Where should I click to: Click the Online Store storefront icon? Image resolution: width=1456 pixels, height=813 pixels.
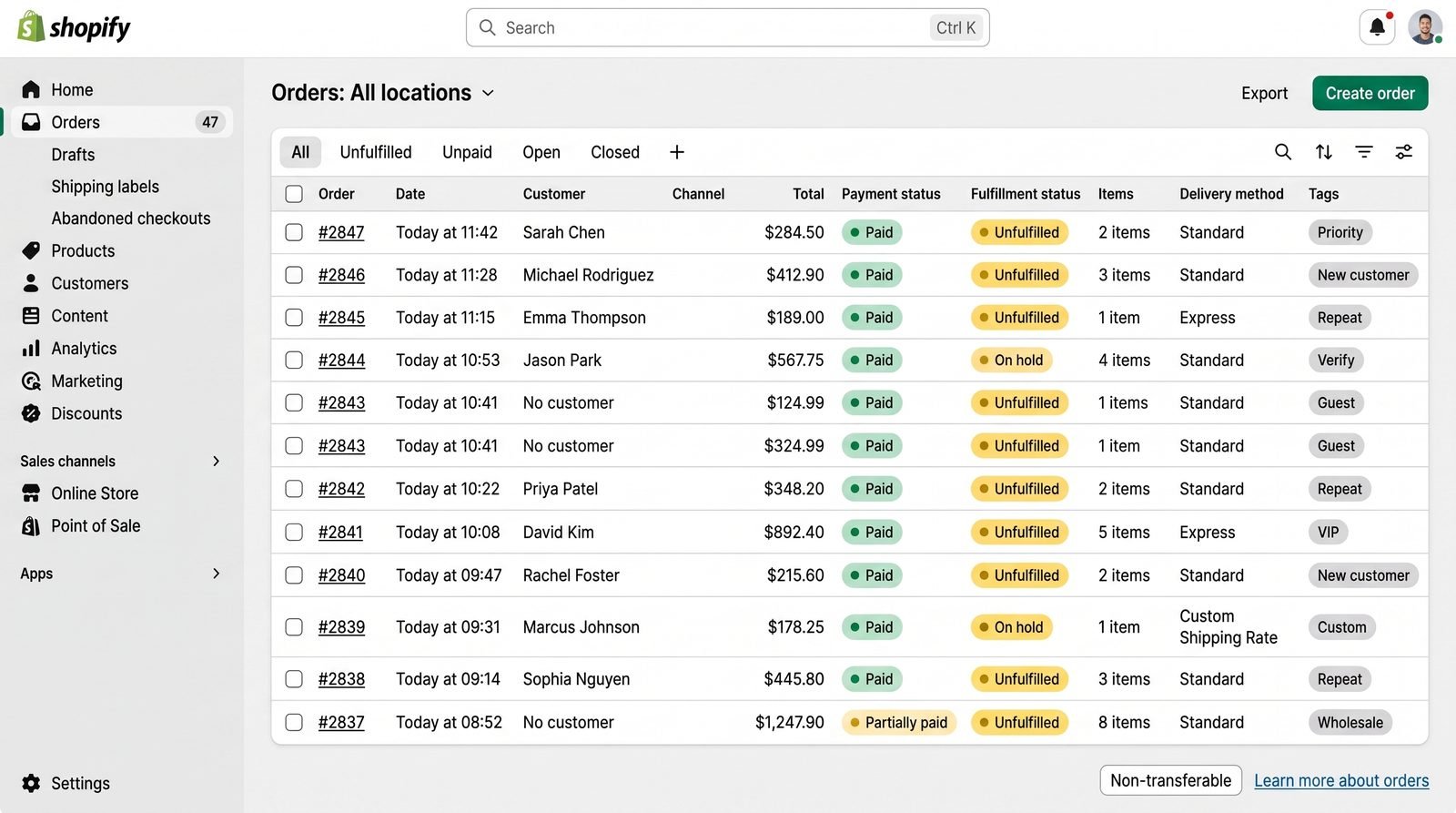[x=31, y=493]
